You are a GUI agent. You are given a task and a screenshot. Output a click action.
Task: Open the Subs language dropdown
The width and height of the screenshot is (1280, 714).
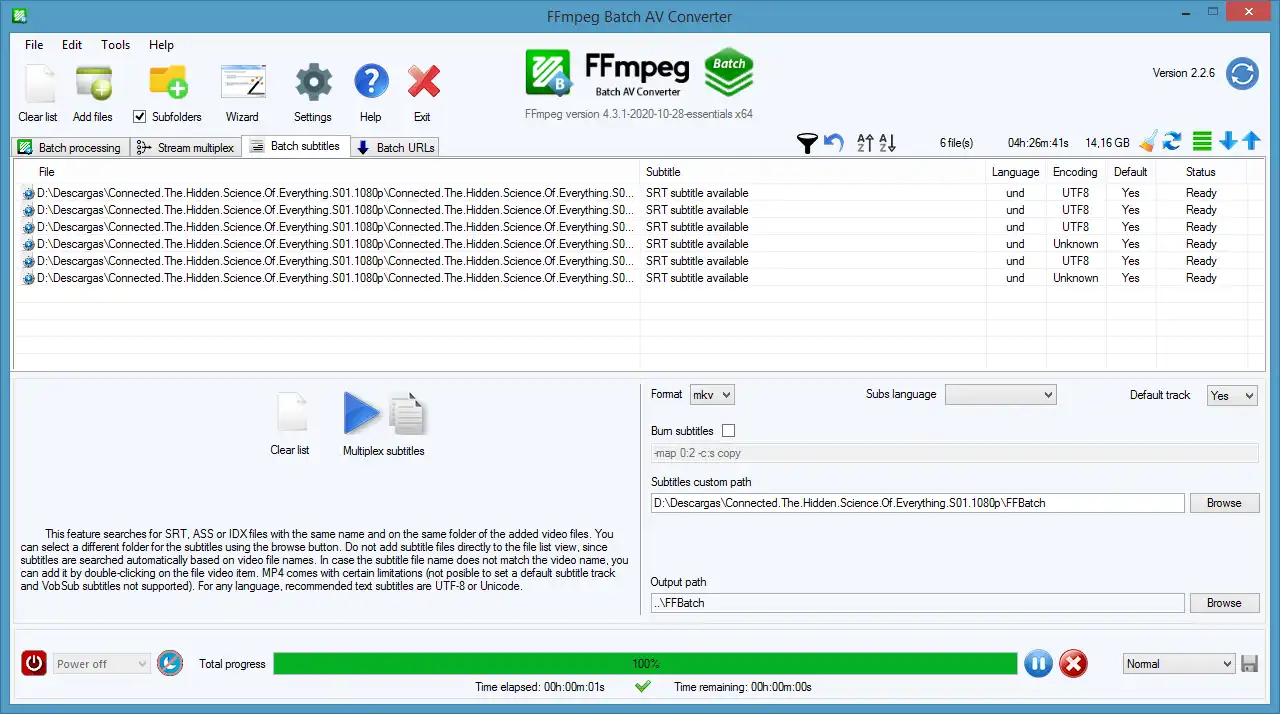tap(1001, 395)
